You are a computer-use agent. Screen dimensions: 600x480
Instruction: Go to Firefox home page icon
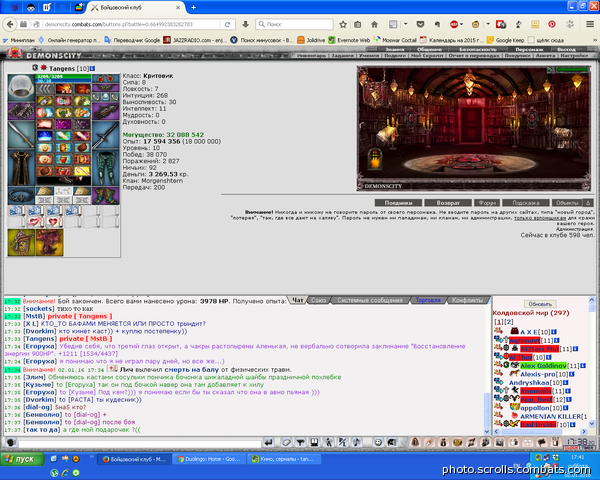(374, 24)
